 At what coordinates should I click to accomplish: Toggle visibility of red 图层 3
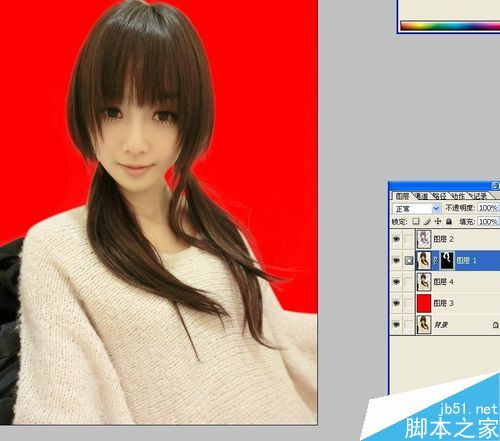click(x=396, y=303)
